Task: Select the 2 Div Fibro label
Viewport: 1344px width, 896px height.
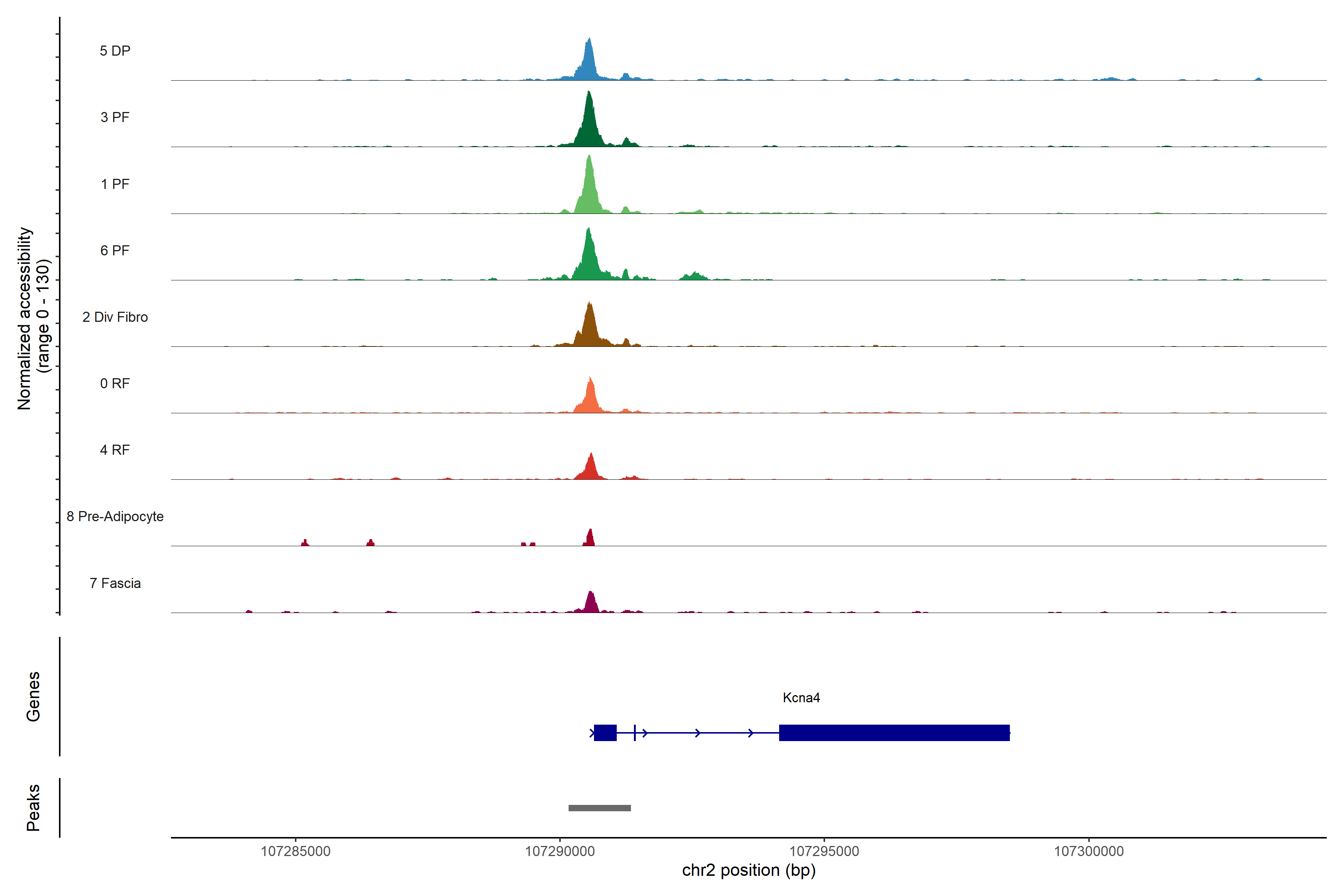Action: click(x=115, y=317)
